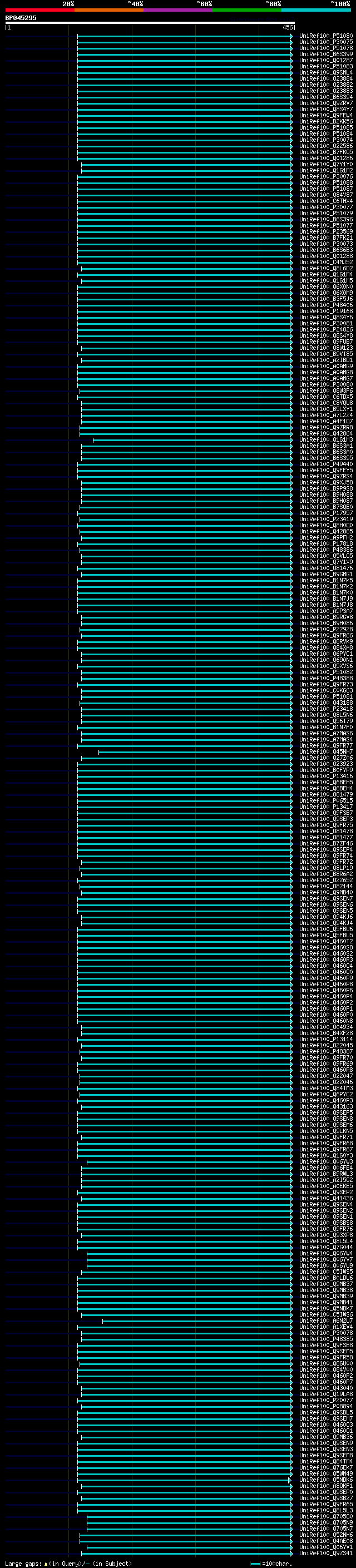Select UniRef100_Q8L5L3 label

(x=325, y=1510)
